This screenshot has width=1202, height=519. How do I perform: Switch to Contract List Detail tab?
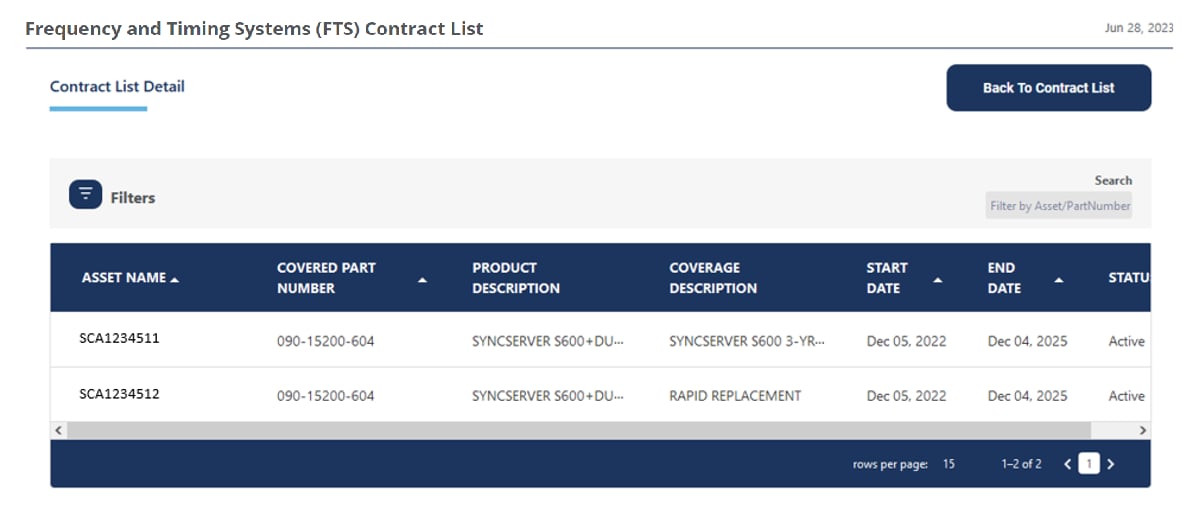117,87
